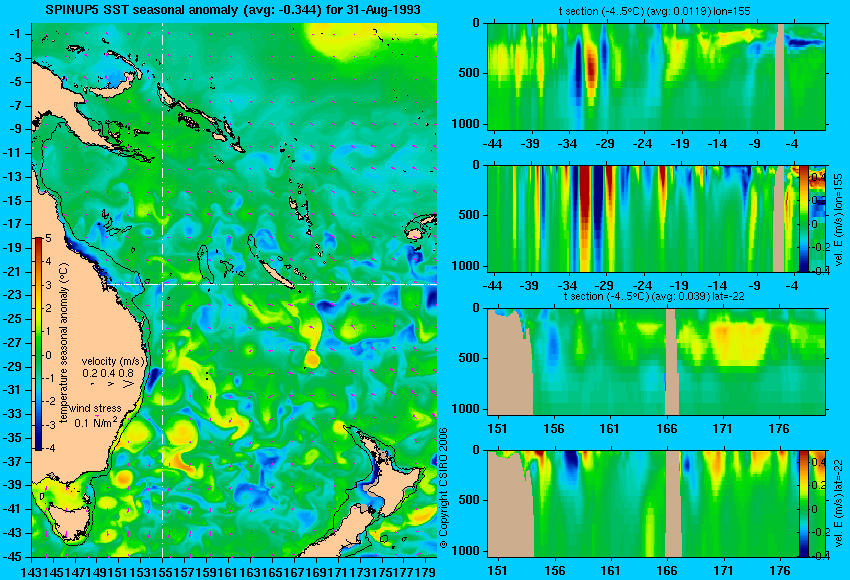This screenshot has width=850, height=580.
Task: Open the lat=-22 temperature section plot
Action: point(656,362)
